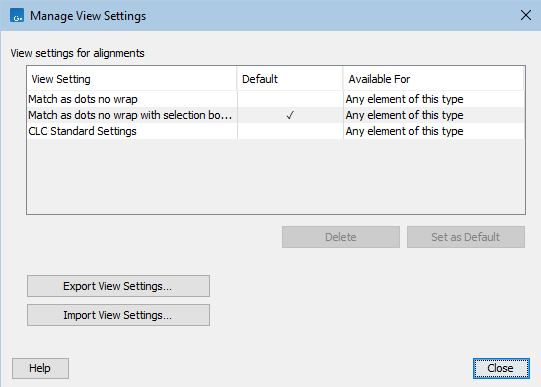Select the CLC Standard Settings row

276,131
